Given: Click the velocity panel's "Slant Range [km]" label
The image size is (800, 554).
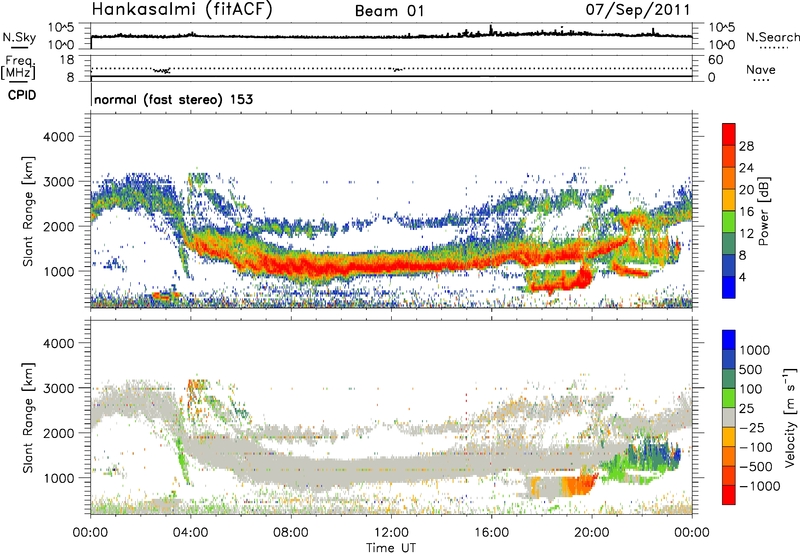Looking at the screenshot, I should (x=28, y=417).
